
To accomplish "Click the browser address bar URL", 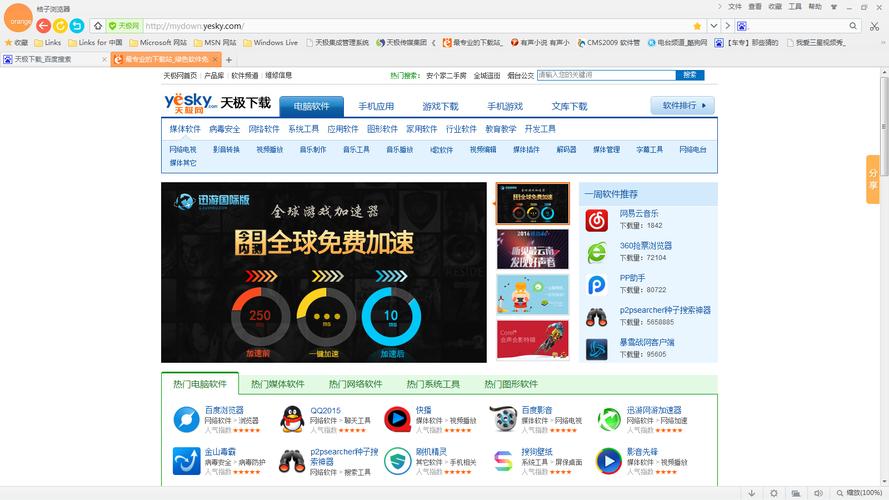I will [x=194, y=26].
